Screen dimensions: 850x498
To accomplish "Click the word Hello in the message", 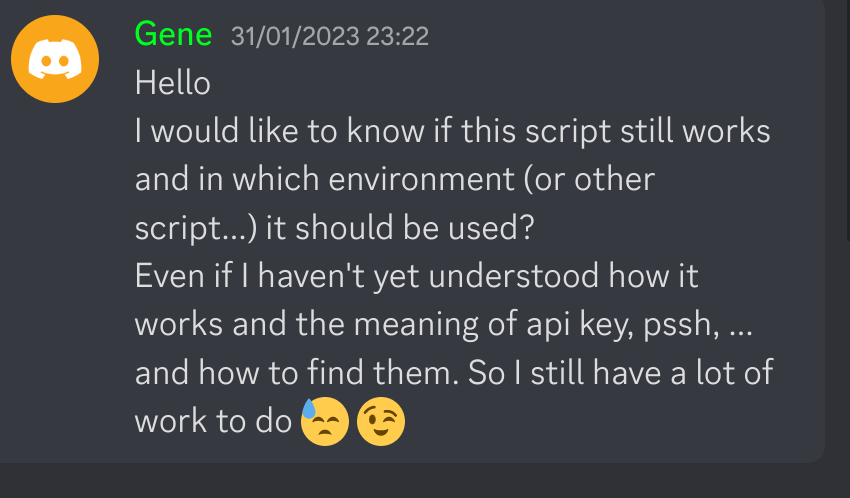I will (173, 83).
